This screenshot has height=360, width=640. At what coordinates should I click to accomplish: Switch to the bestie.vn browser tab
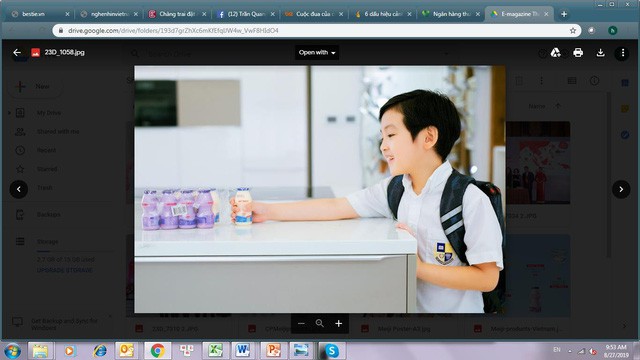pos(39,14)
